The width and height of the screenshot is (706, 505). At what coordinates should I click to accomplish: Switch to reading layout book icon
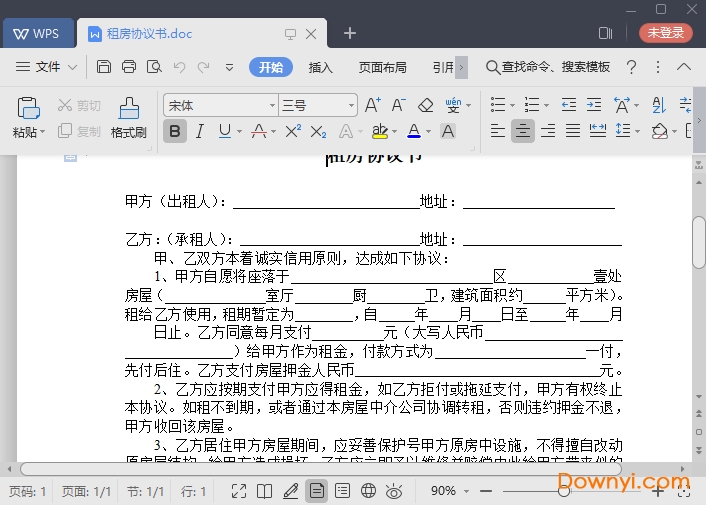[x=264, y=491]
